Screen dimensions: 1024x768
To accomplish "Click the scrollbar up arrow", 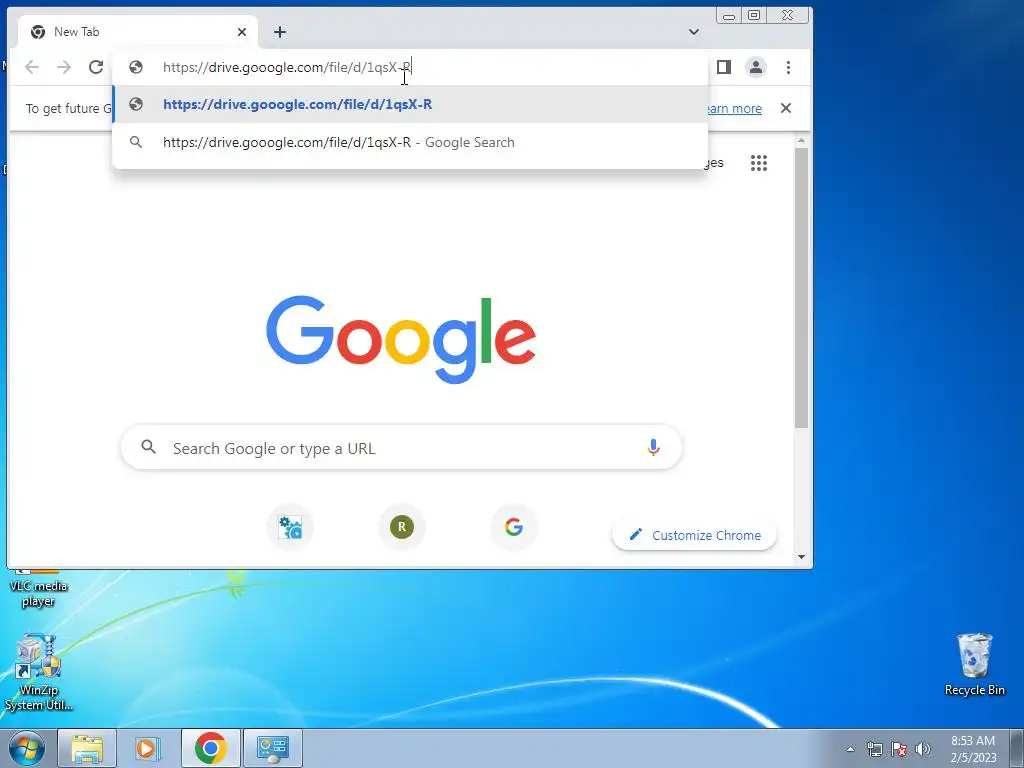I will [x=801, y=140].
